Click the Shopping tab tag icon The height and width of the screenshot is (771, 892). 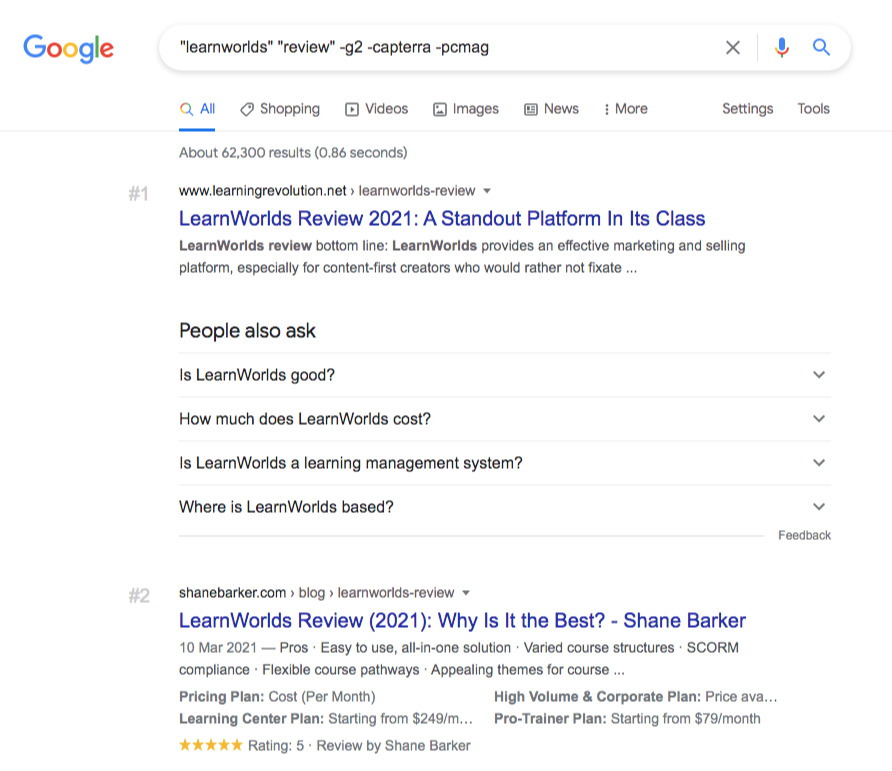246,109
